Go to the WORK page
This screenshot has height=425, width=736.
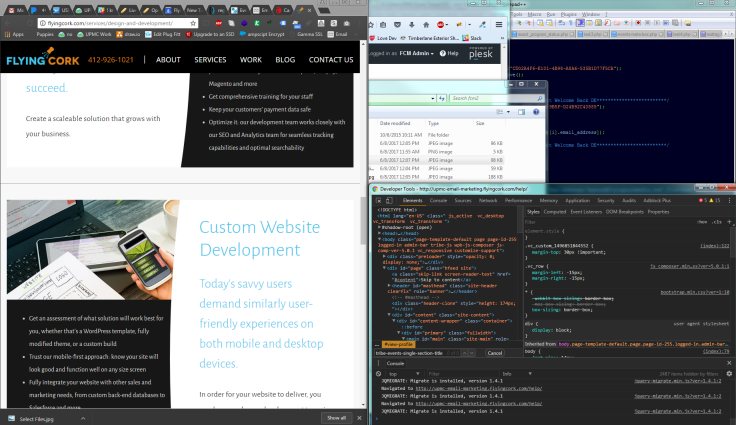251,60
